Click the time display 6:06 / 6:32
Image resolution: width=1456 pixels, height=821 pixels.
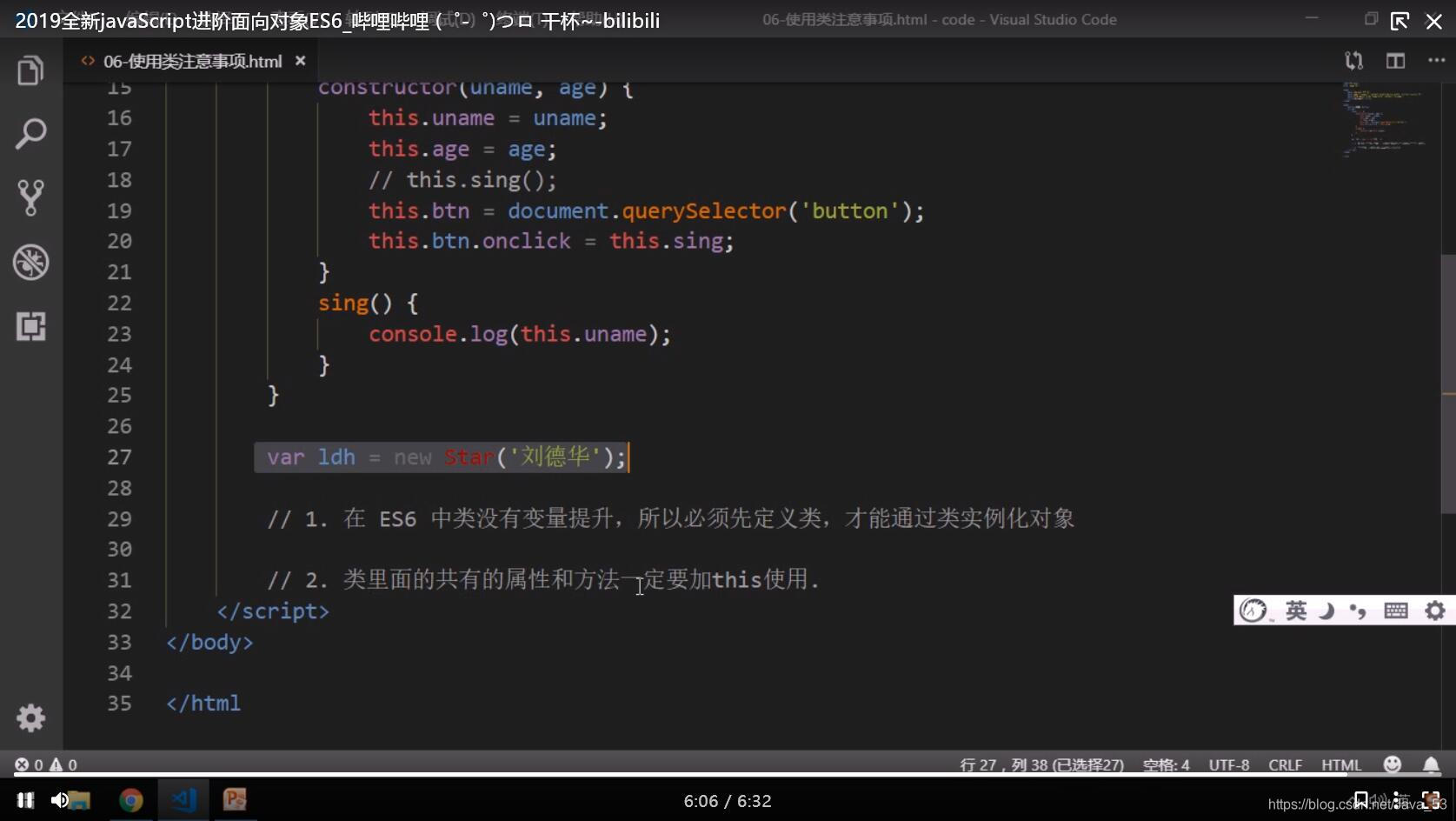[x=728, y=801]
